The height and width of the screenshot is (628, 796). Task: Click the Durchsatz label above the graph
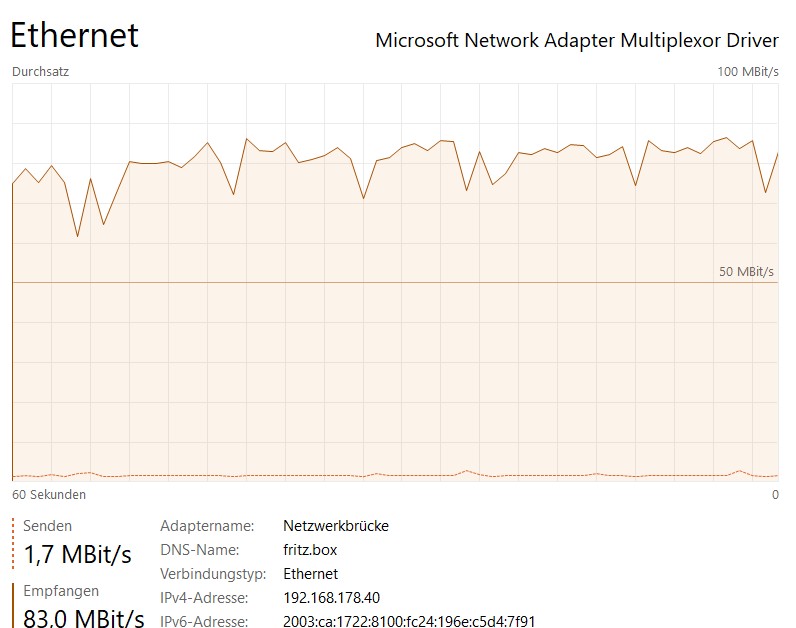41,72
